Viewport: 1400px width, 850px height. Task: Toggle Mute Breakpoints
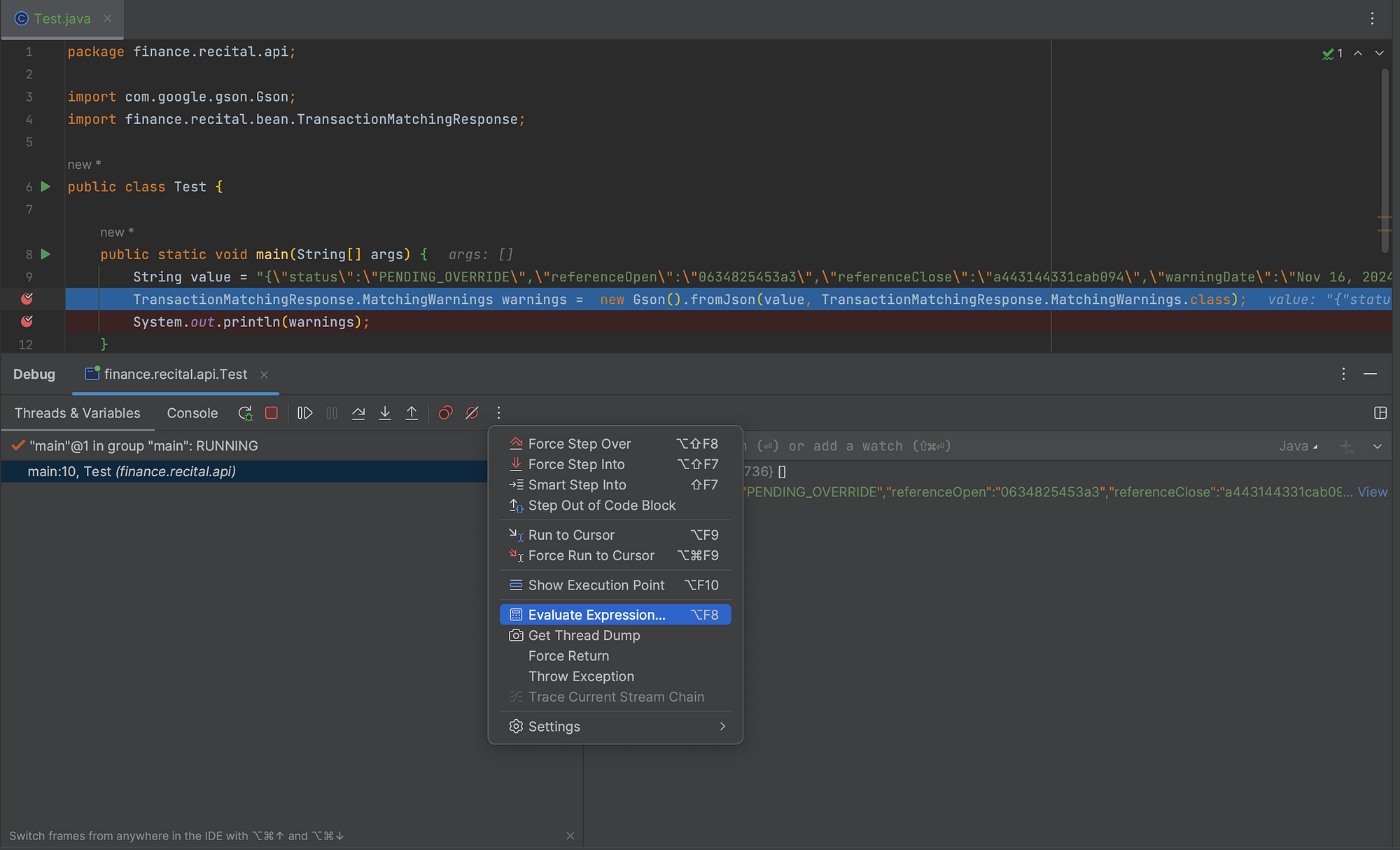point(472,413)
